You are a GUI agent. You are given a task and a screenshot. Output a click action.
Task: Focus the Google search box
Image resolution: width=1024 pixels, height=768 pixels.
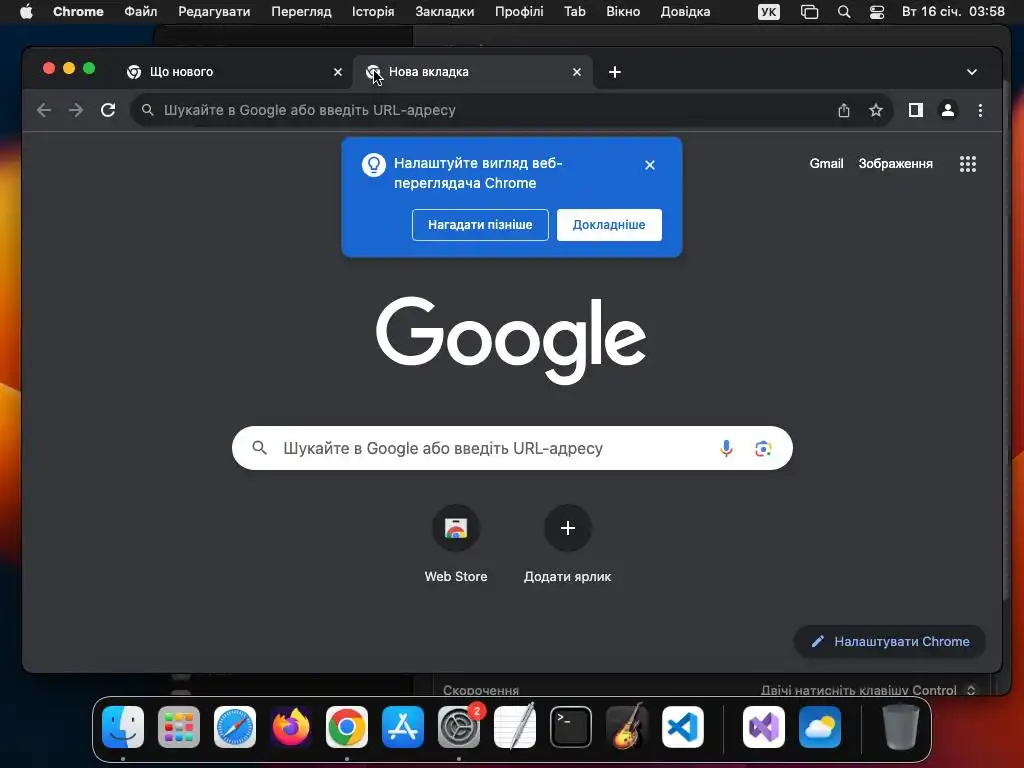tap(512, 448)
